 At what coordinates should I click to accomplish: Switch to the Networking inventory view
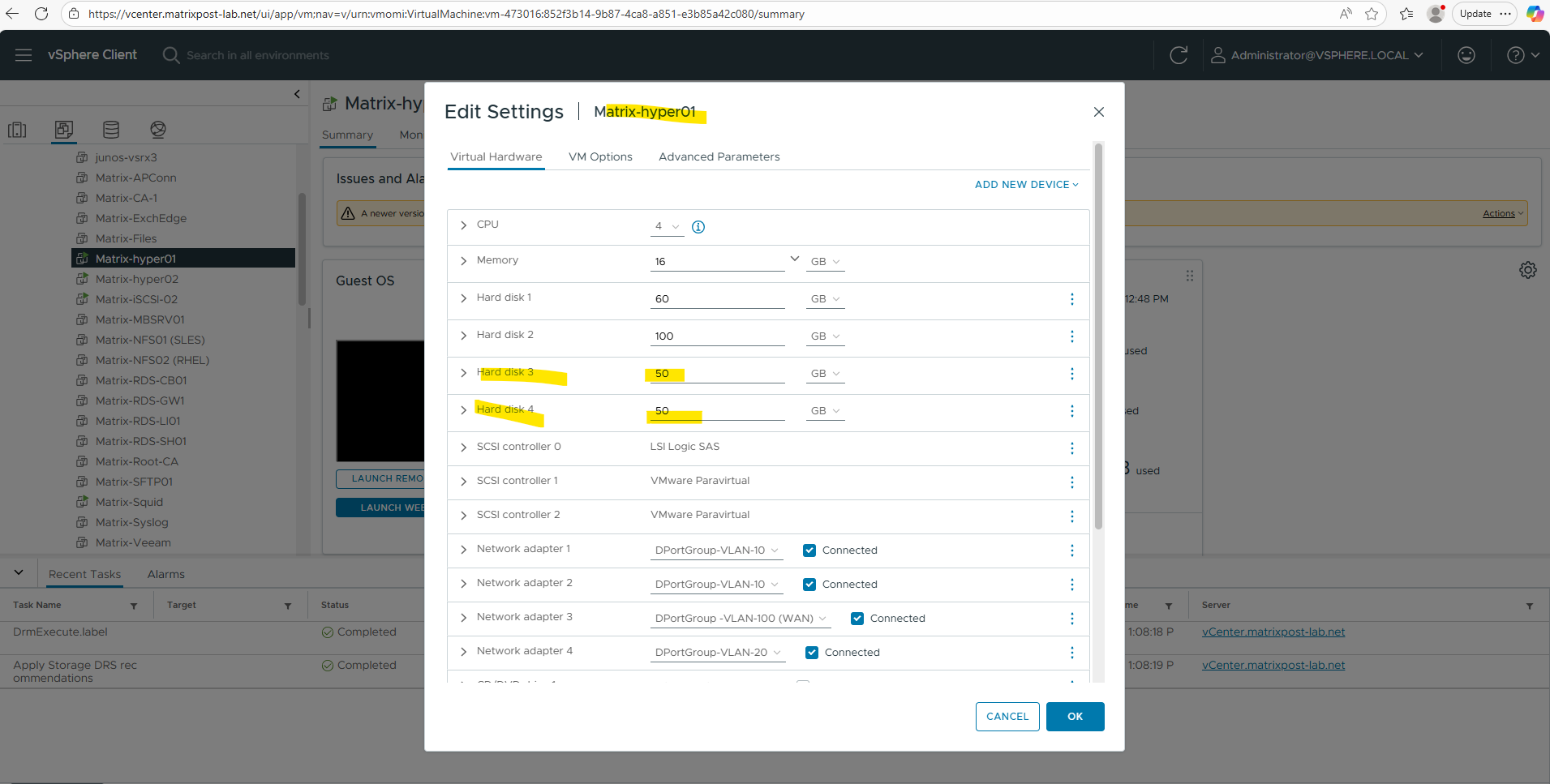click(158, 130)
